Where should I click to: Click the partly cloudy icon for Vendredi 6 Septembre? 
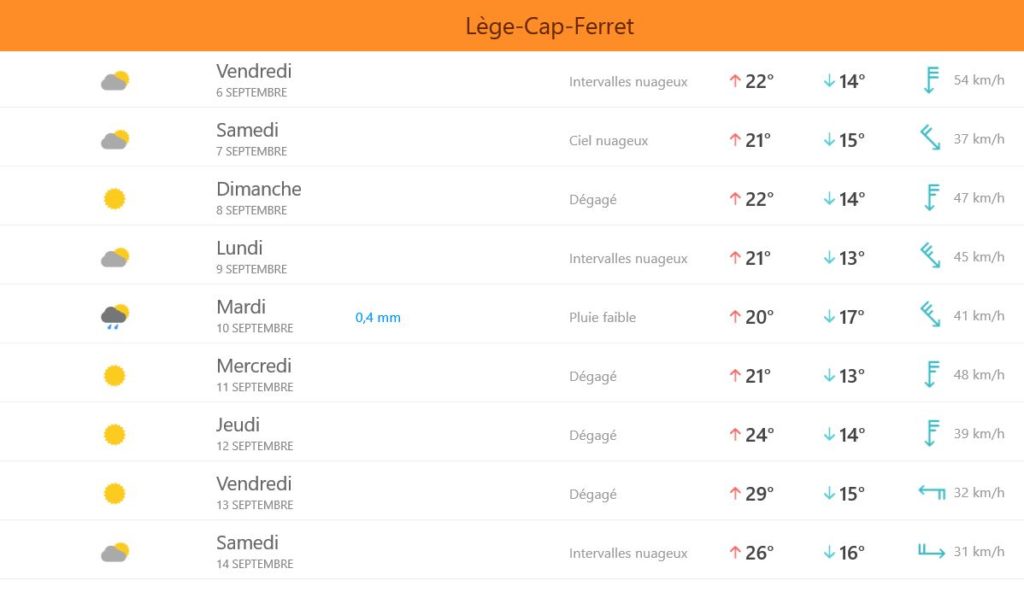pos(115,81)
